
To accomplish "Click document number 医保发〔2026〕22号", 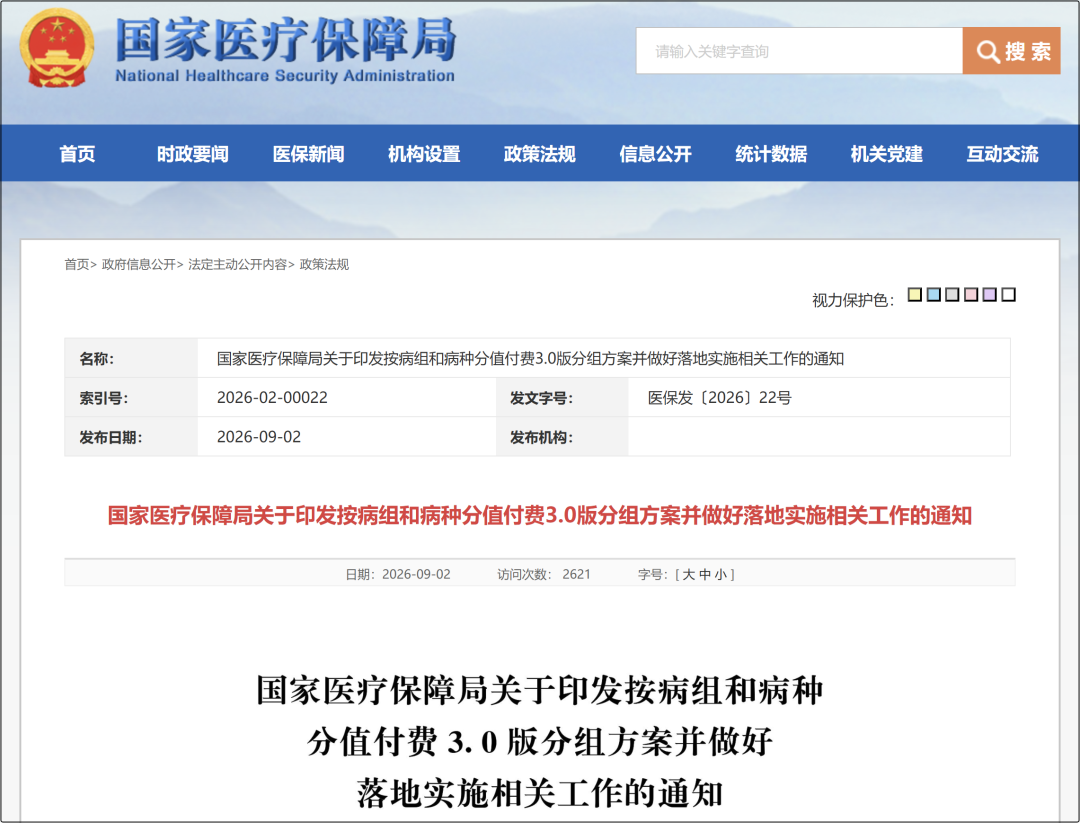I will click(x=719, y=397).
